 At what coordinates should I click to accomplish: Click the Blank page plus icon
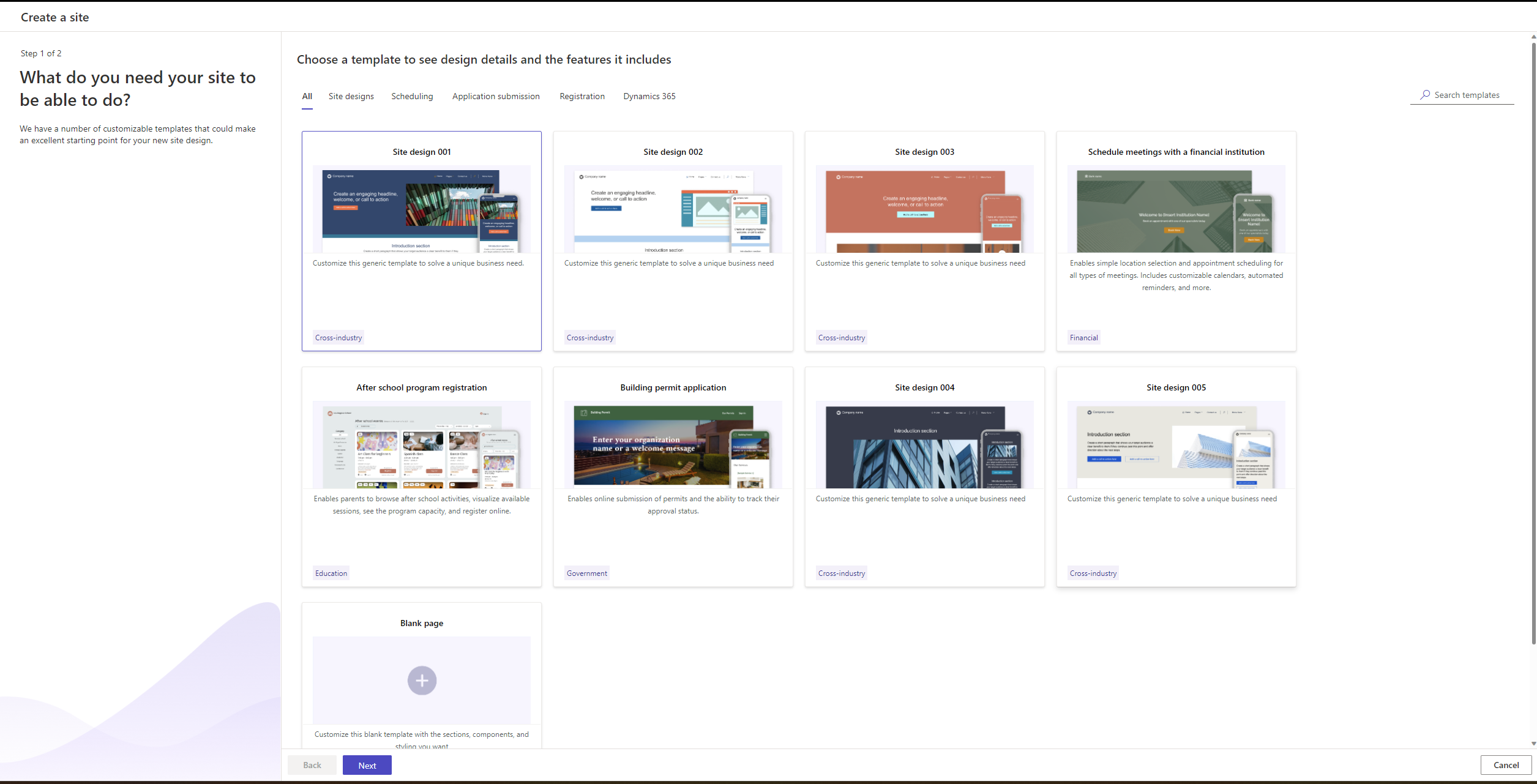421,680
